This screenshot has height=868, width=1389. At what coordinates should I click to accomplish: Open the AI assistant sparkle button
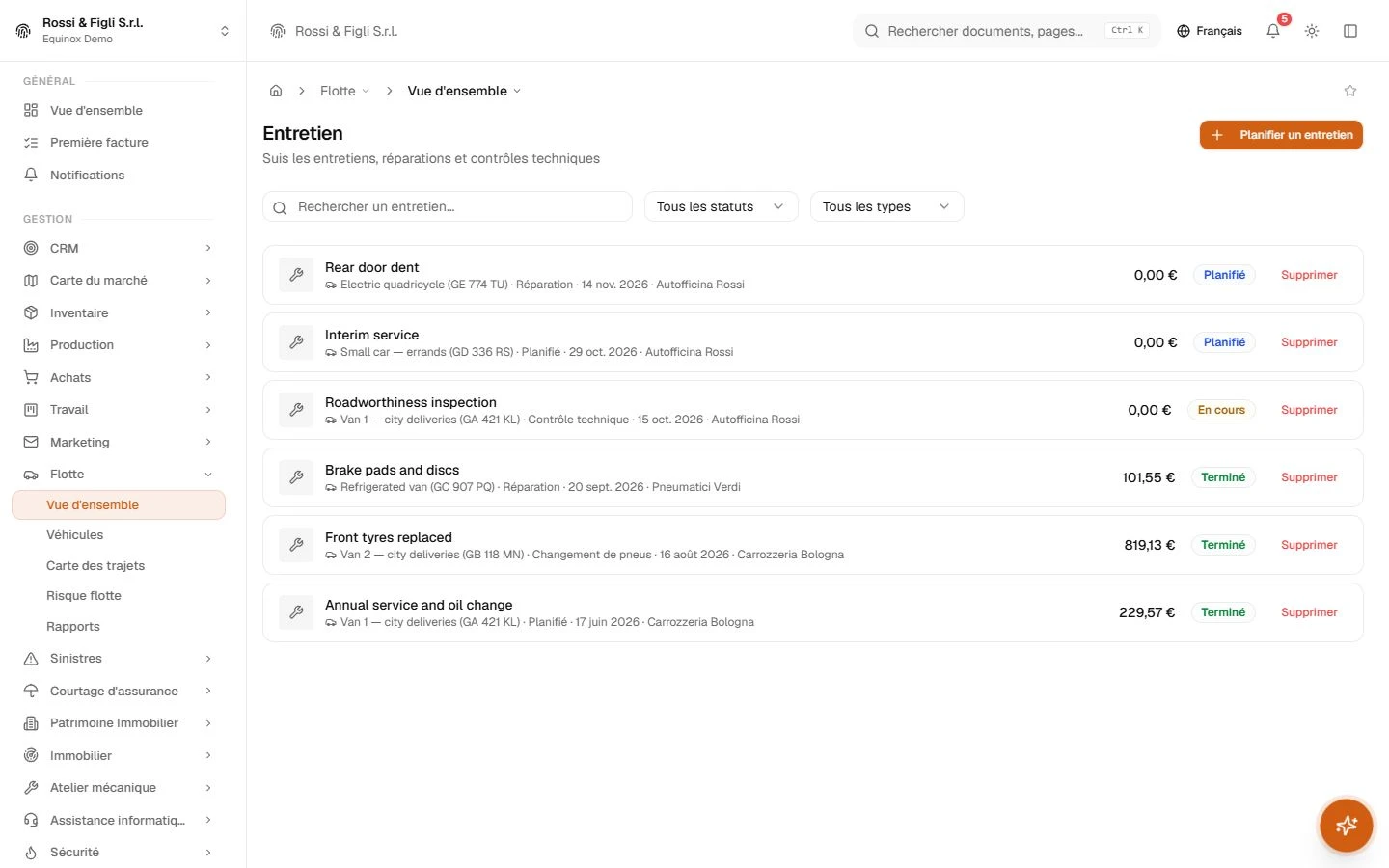click(1347, 826)
